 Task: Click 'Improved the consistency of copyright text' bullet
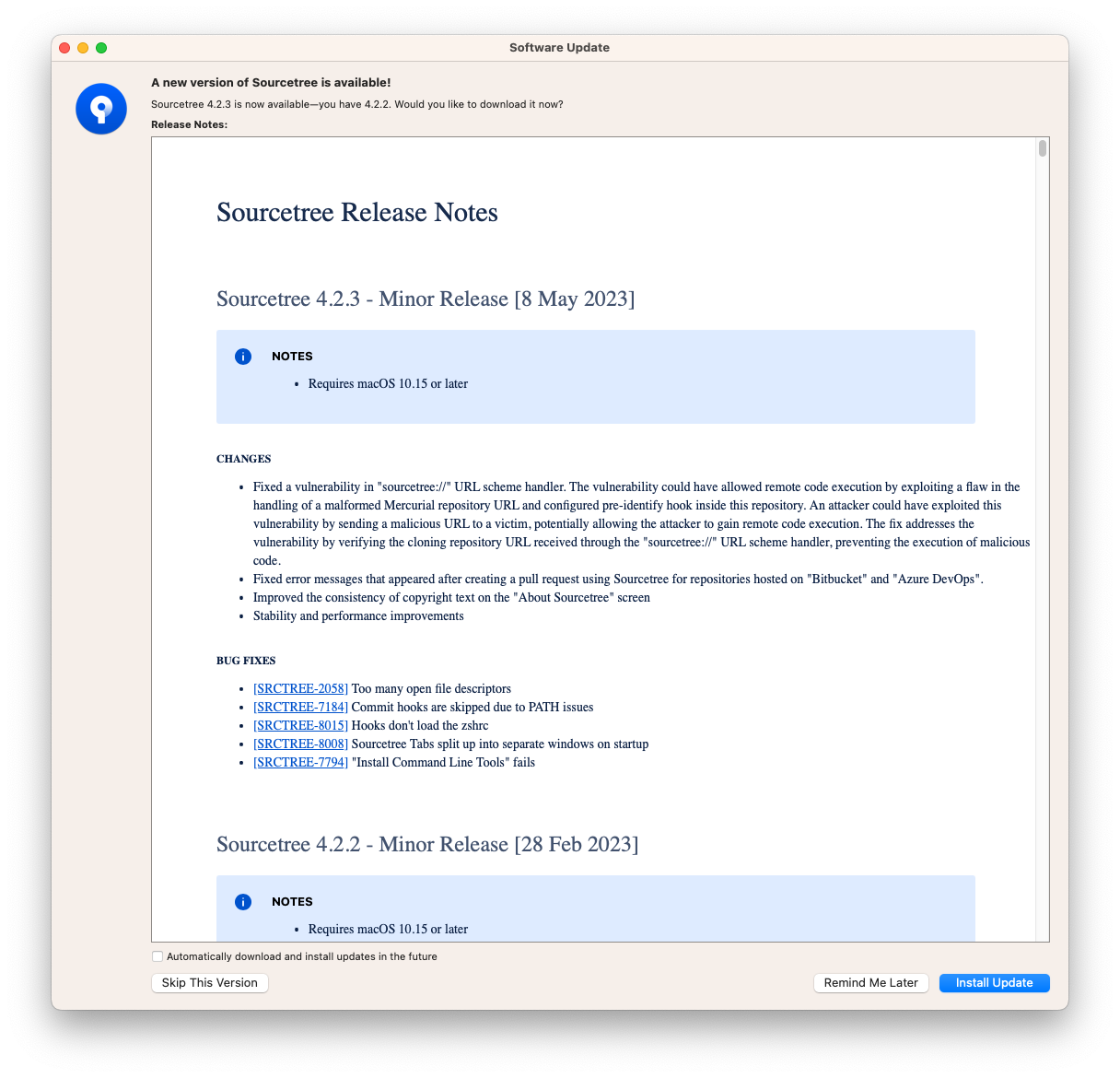(451, 597)
